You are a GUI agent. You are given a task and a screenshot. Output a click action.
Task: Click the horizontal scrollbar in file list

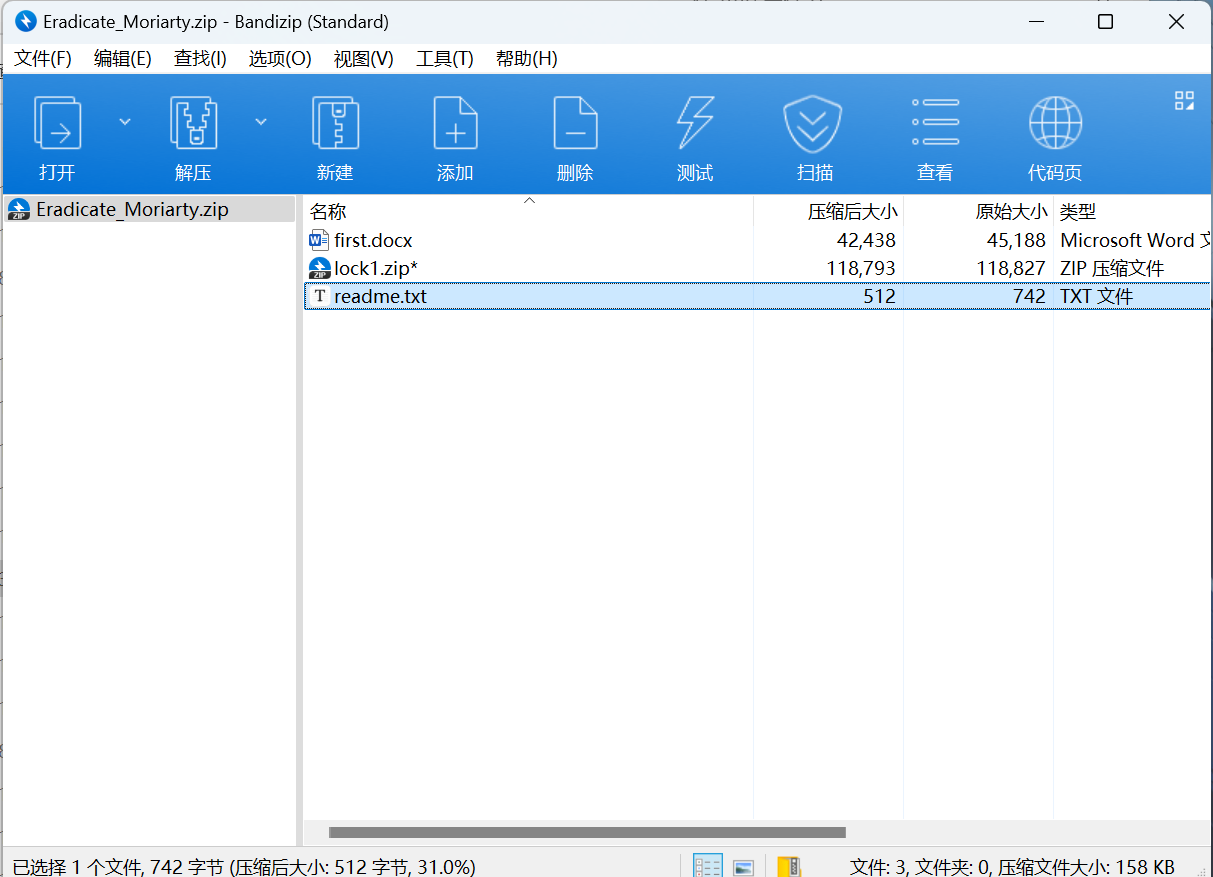click(x=587, y=832)
